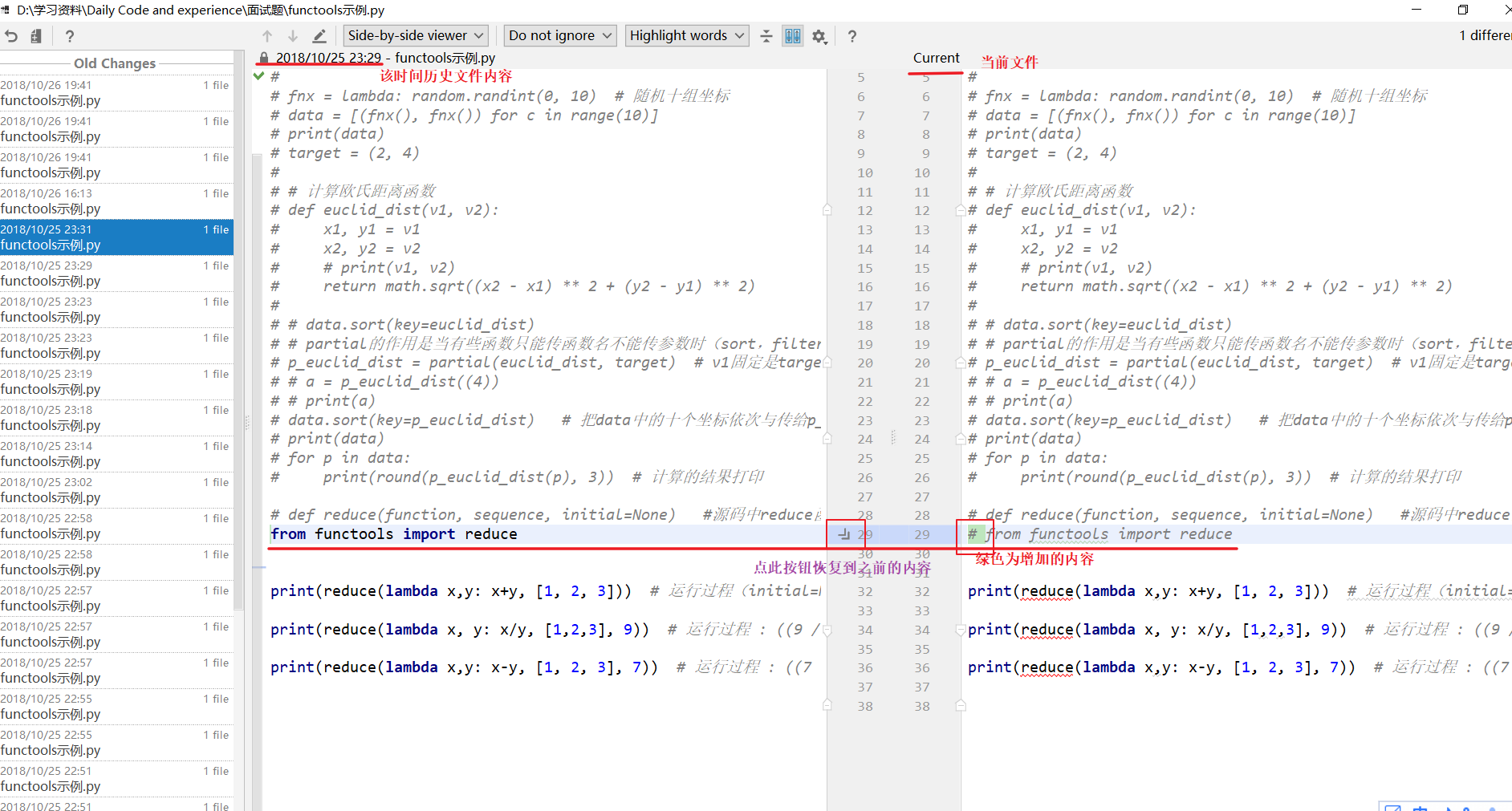Open the diff settings gear icon
1512x811 pixels.
tap(819, 35)
